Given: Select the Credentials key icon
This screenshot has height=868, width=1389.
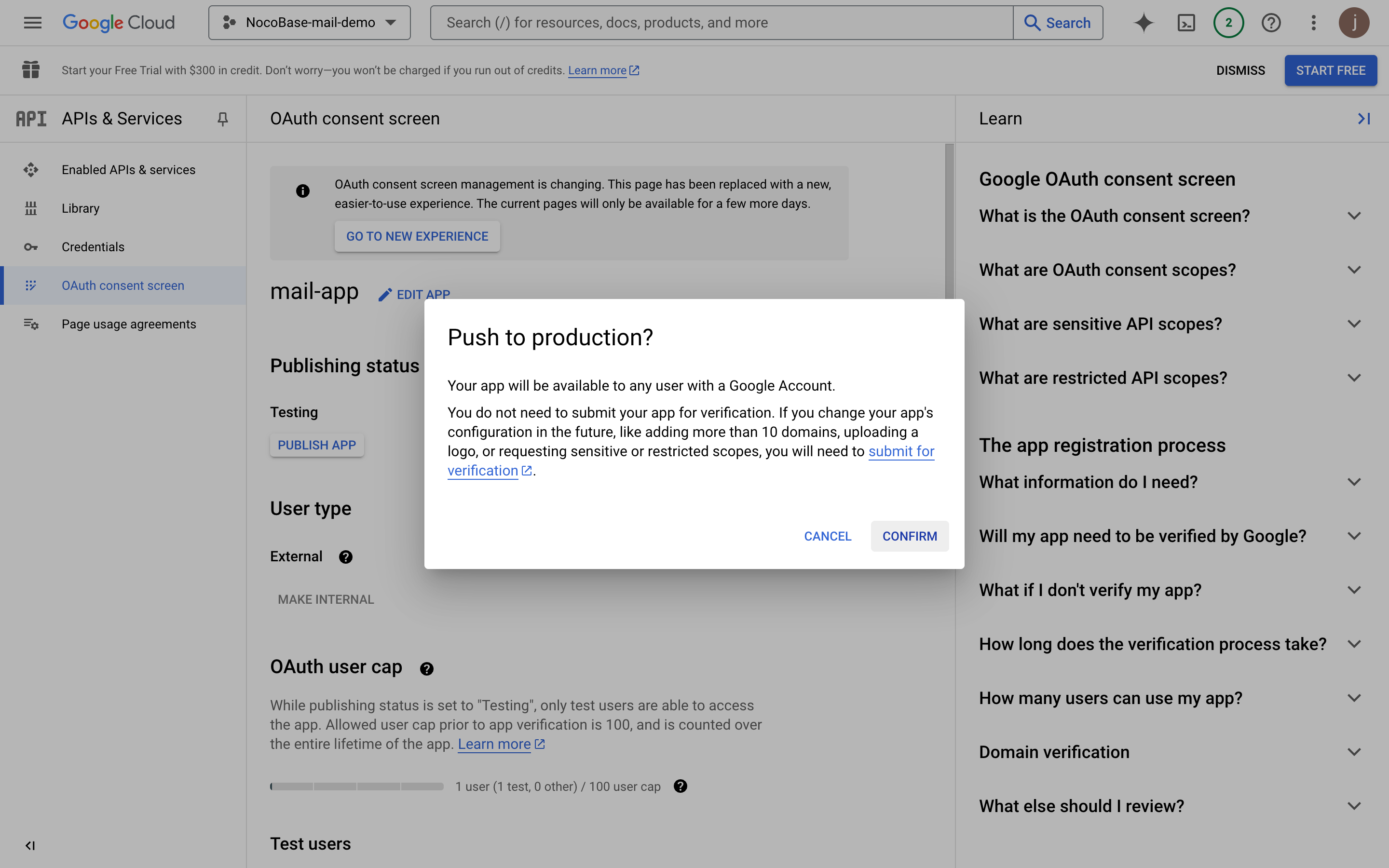Looking at the screenshot, I should [30, 247].
